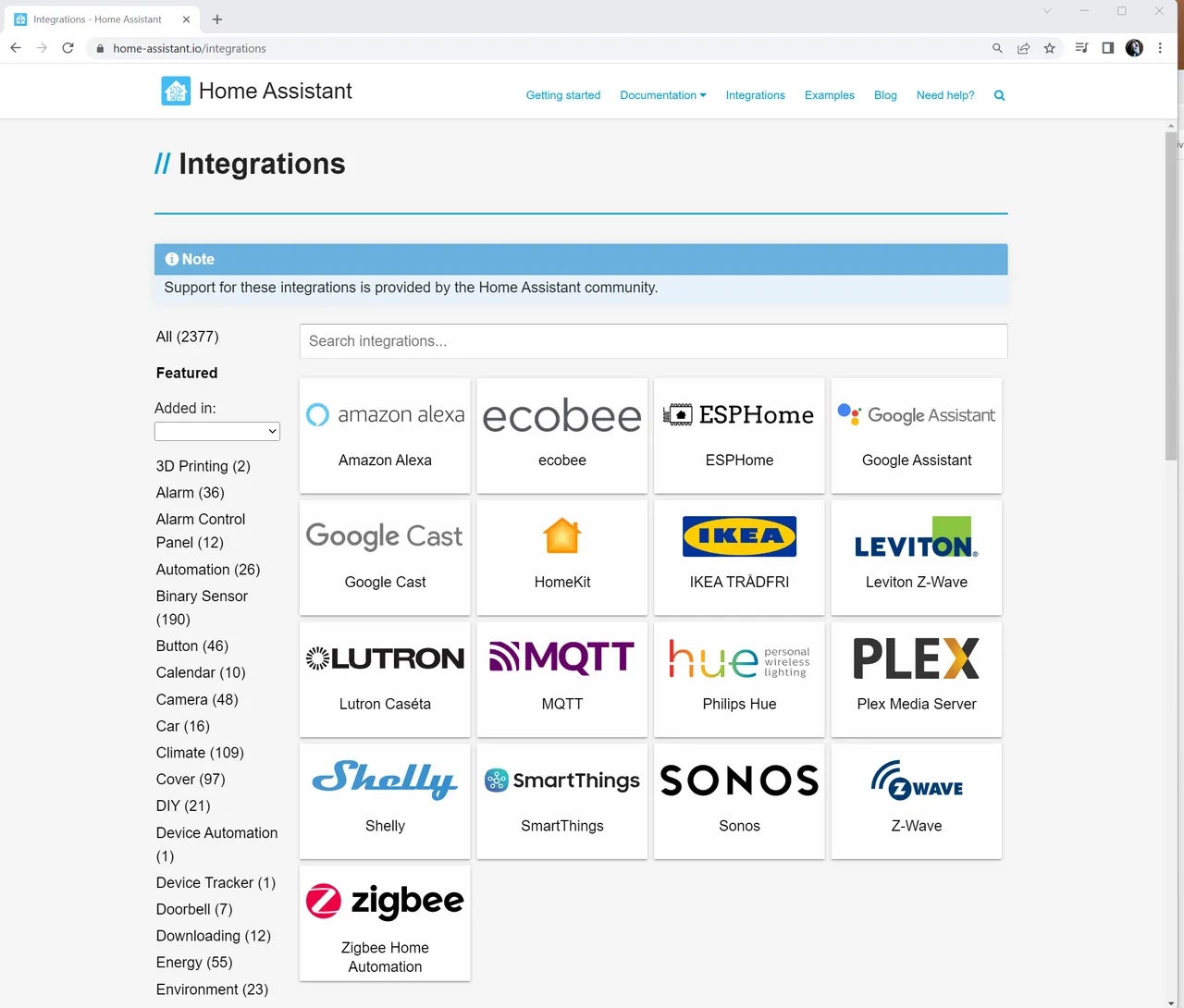Viewport: 1184px width, 1008px height.
Task: Open the ESPHome integration card
Action: 739,436
